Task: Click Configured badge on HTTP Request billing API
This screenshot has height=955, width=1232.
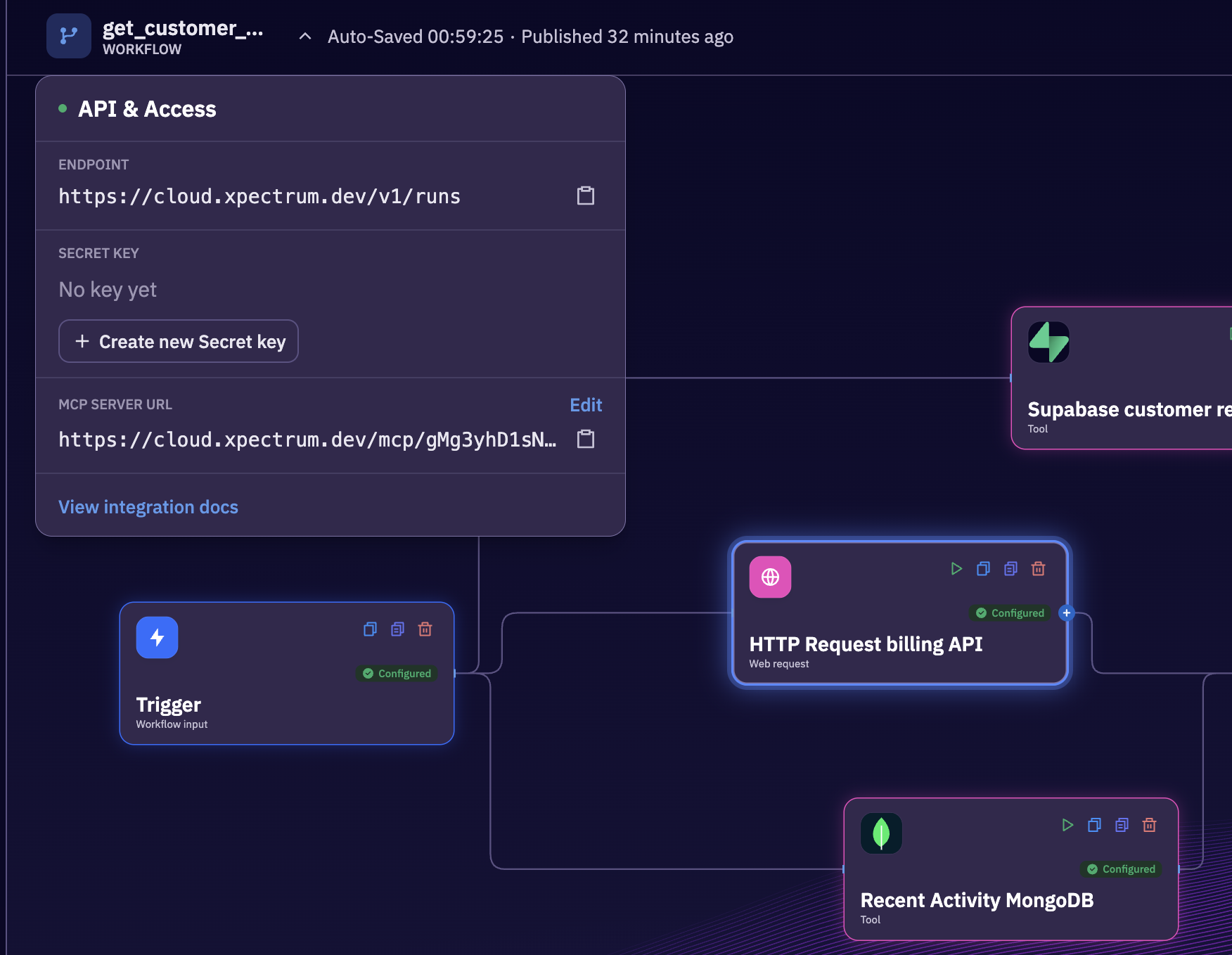Action: 1010,613
